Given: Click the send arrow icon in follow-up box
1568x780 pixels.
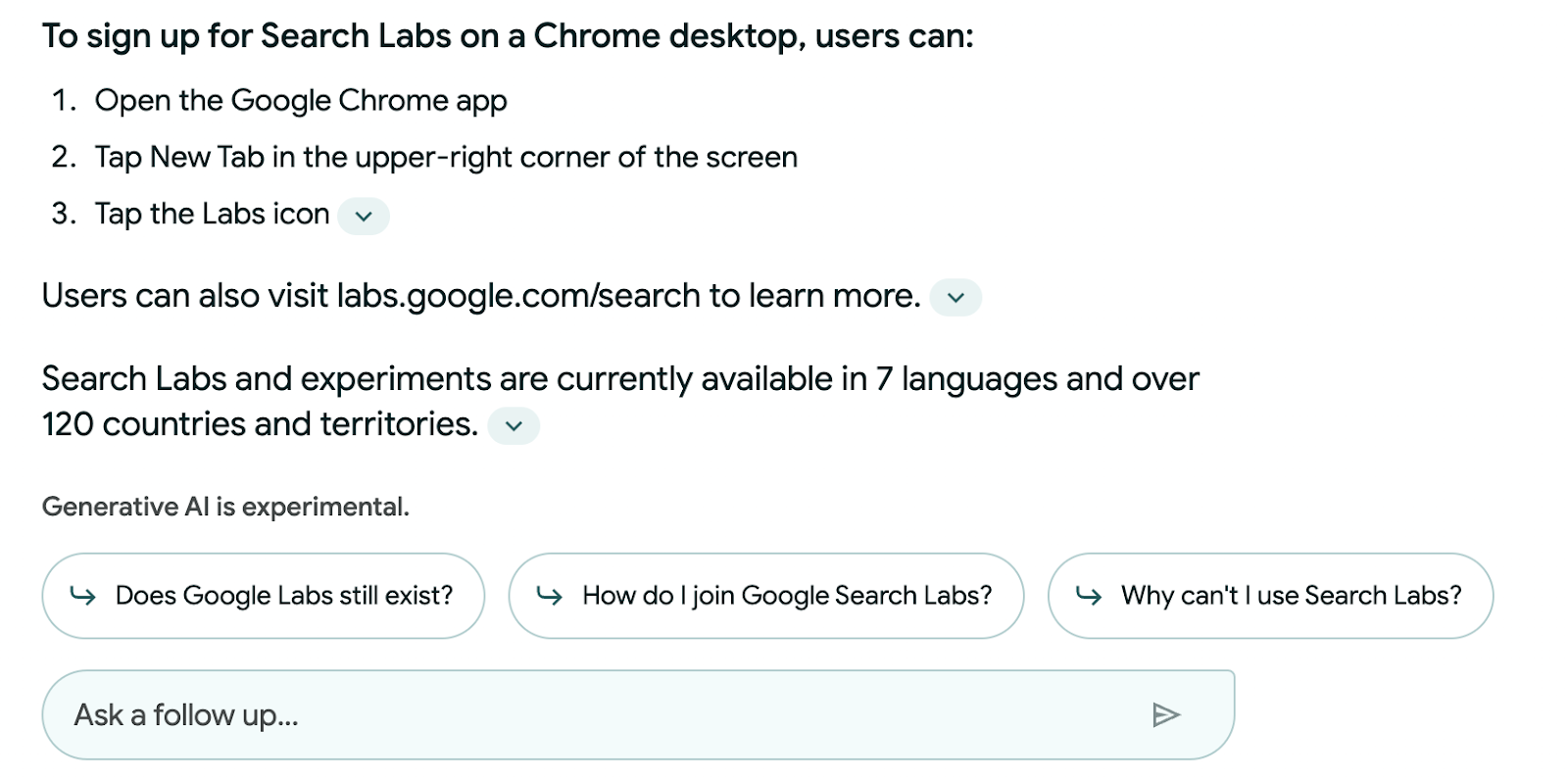Looking at the screenshot, I should point(1166,715).
